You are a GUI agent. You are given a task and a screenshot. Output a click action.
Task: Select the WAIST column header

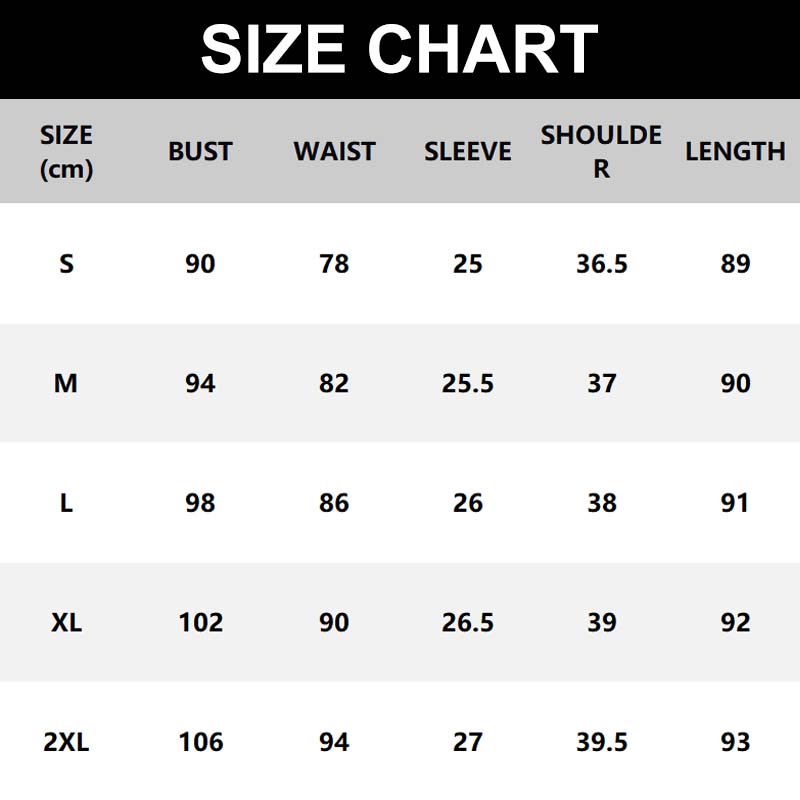pos(334,152)
